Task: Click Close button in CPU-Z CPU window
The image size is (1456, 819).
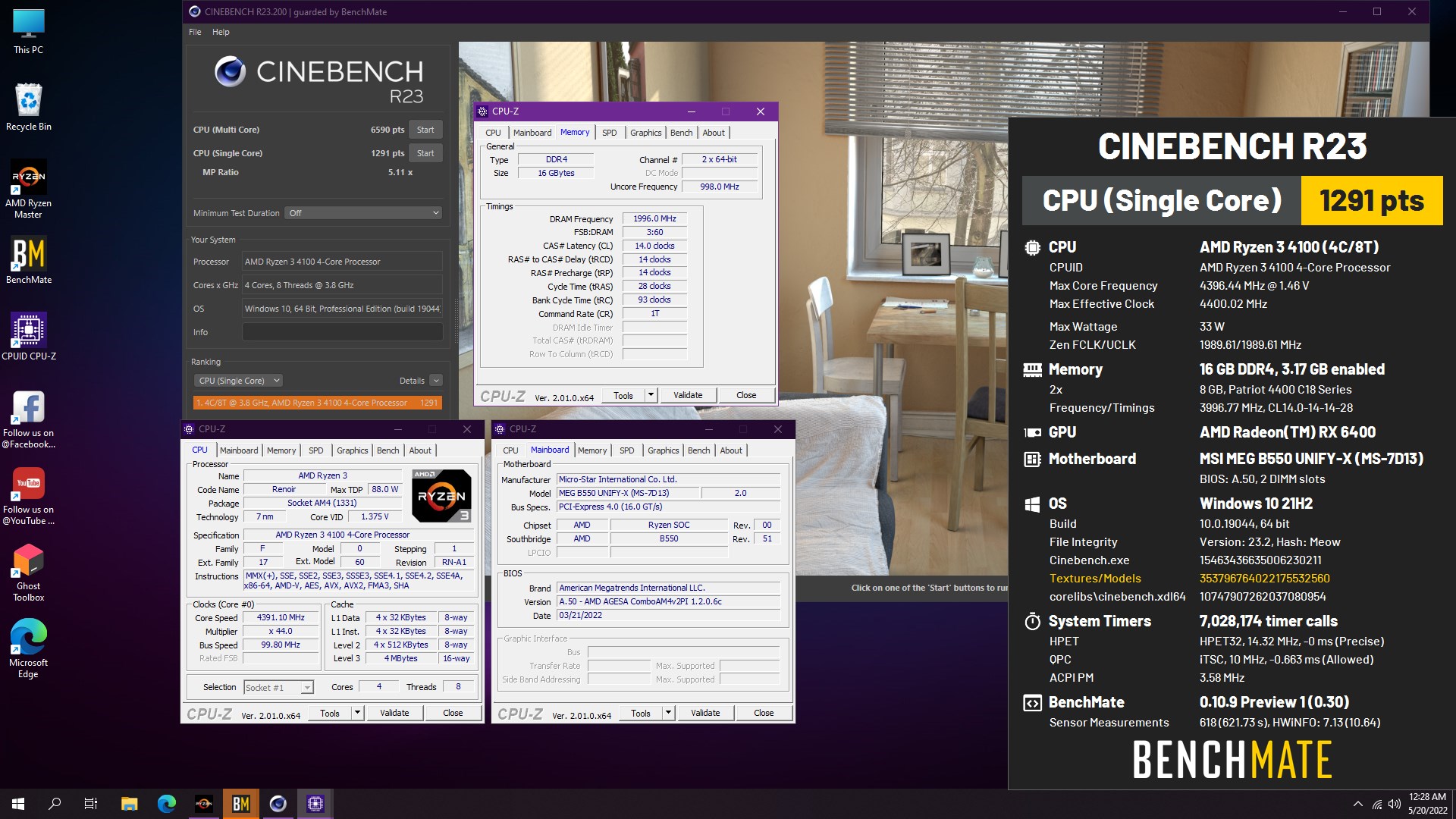Action: tap(453, 713)
